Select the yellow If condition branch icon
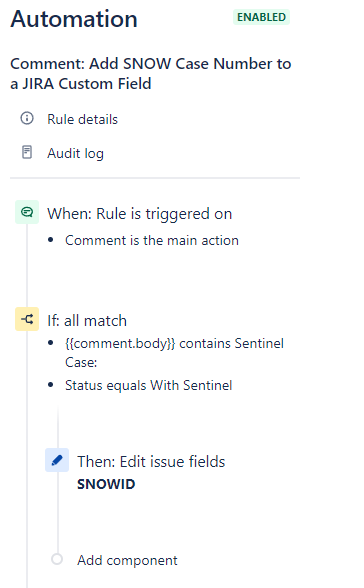364x588 pixels. 27,319
